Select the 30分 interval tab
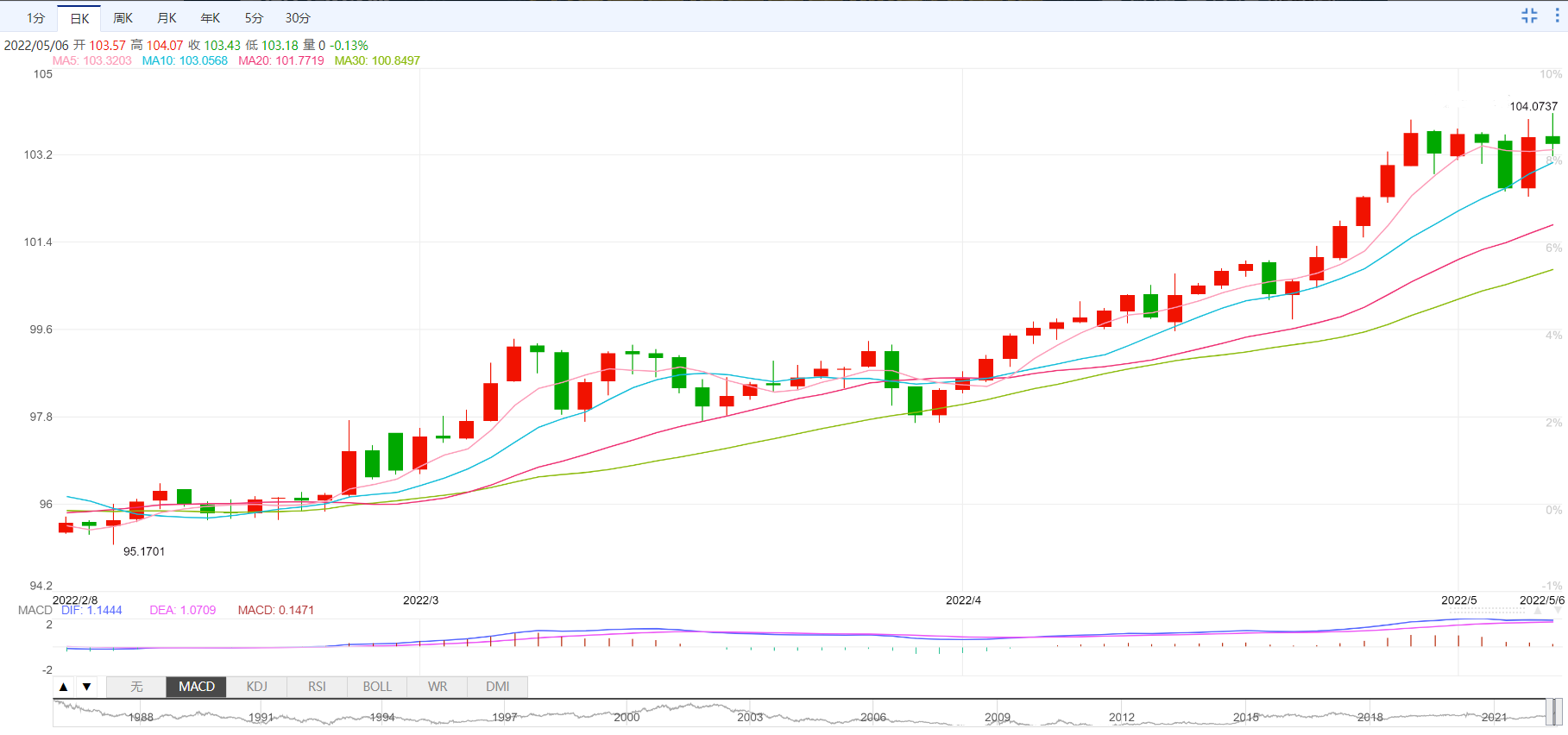1568x735 pixels. coord(298,18)
